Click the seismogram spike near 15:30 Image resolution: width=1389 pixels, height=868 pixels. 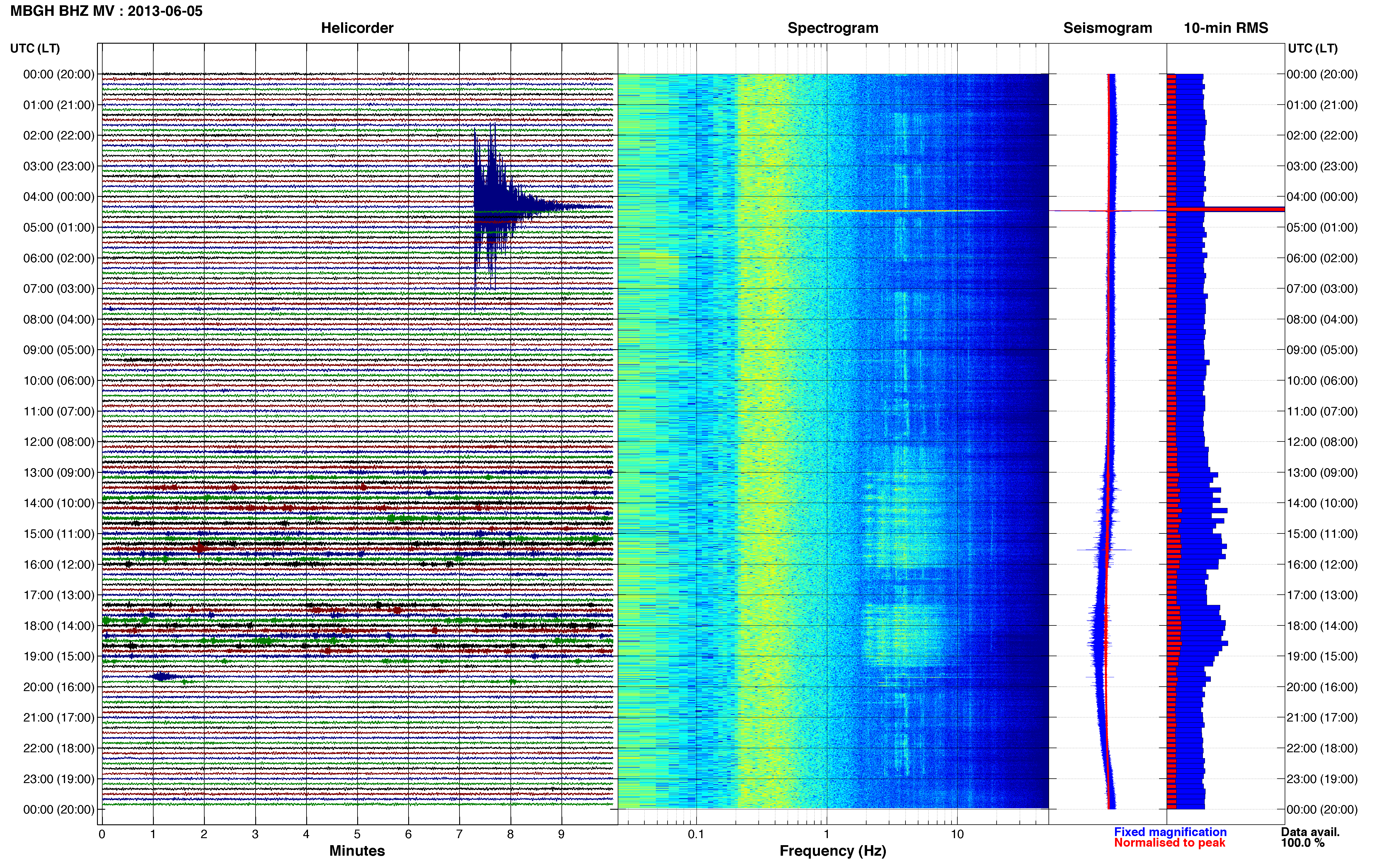coord(1104,550)
